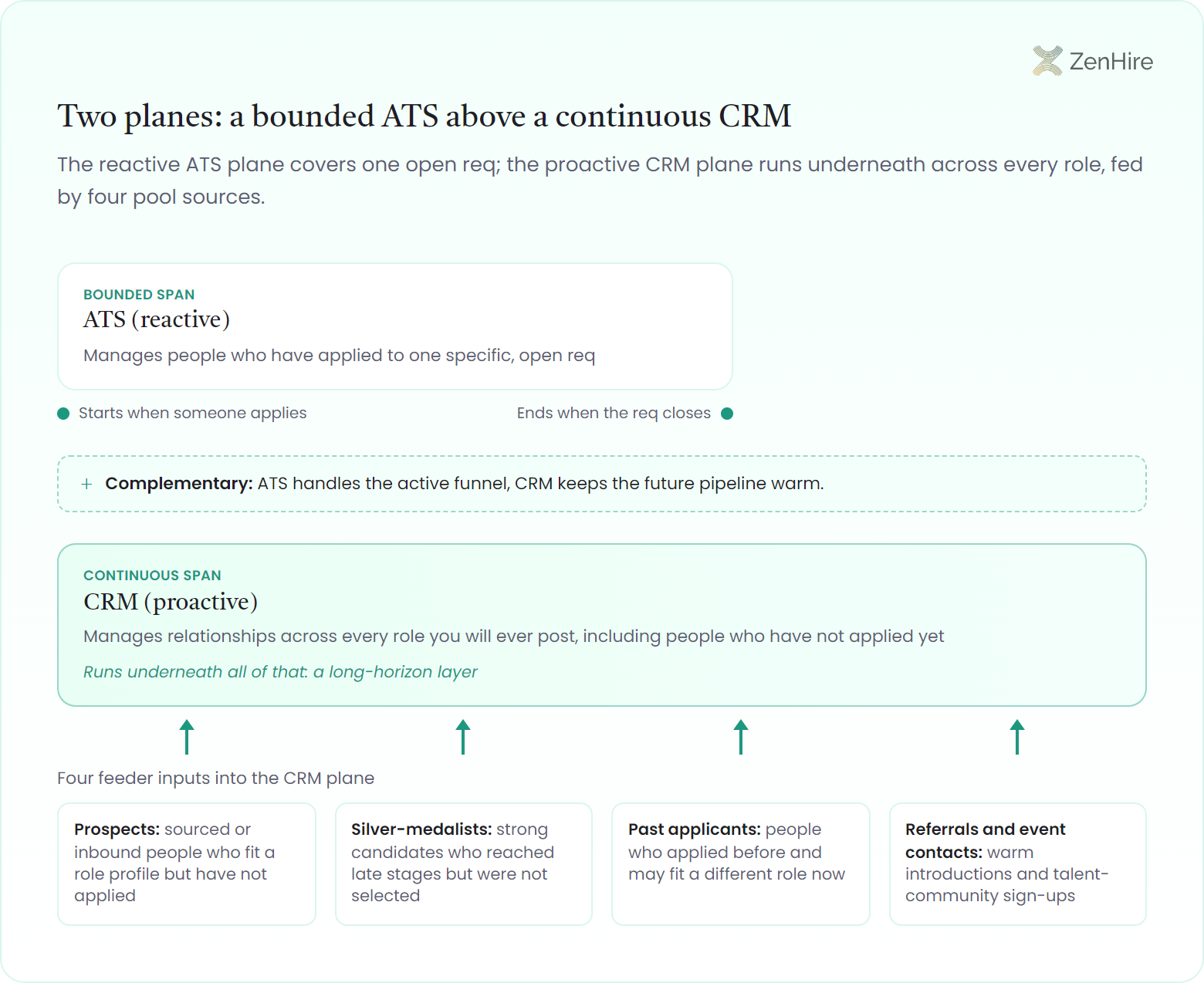Click the green dot after 'Ends when the req closes'

pyautogui.click(x=726, y=414)
